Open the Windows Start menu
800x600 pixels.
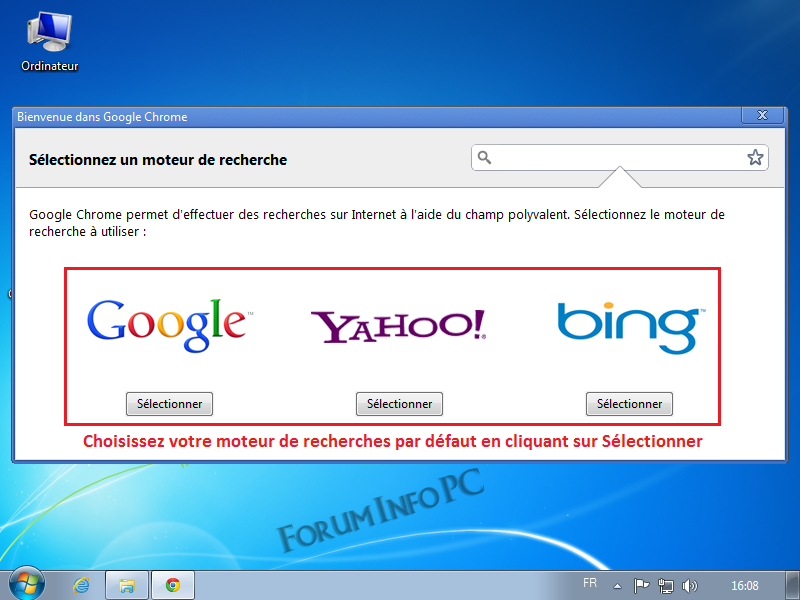click(x=27, y=584)
